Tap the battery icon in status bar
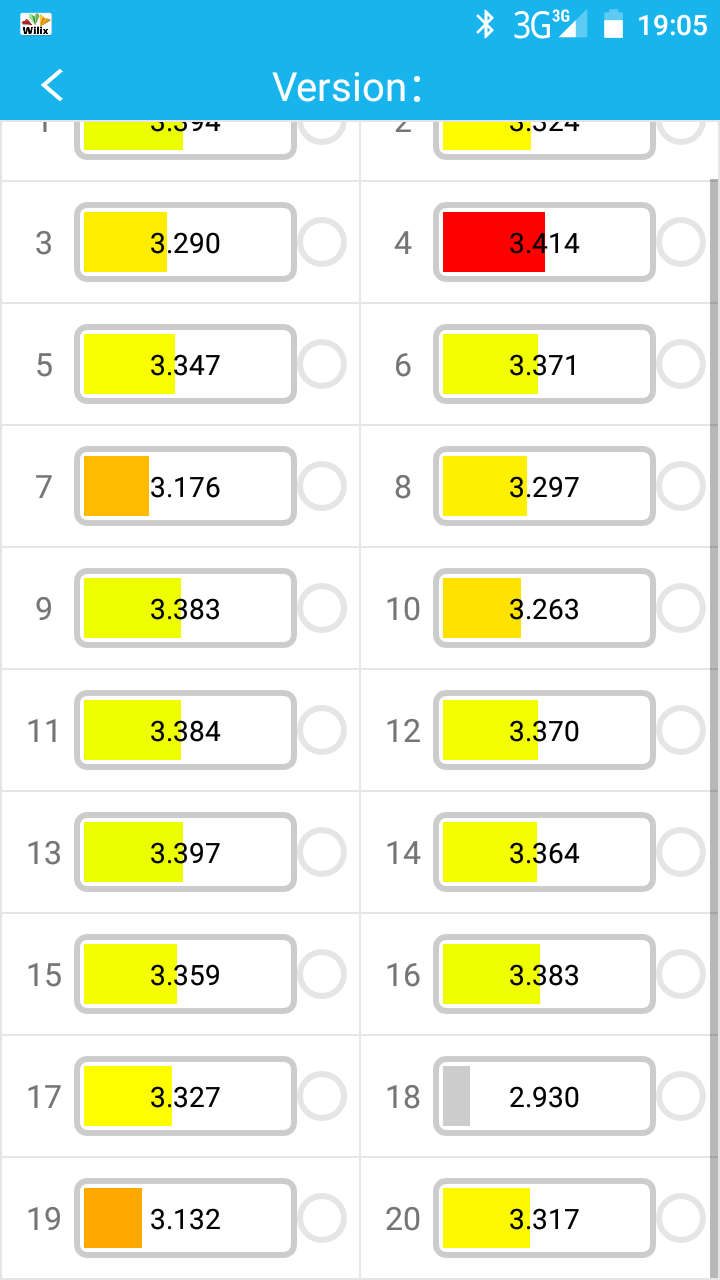Screen dimensions: 720x1280 tap(613, 24)
